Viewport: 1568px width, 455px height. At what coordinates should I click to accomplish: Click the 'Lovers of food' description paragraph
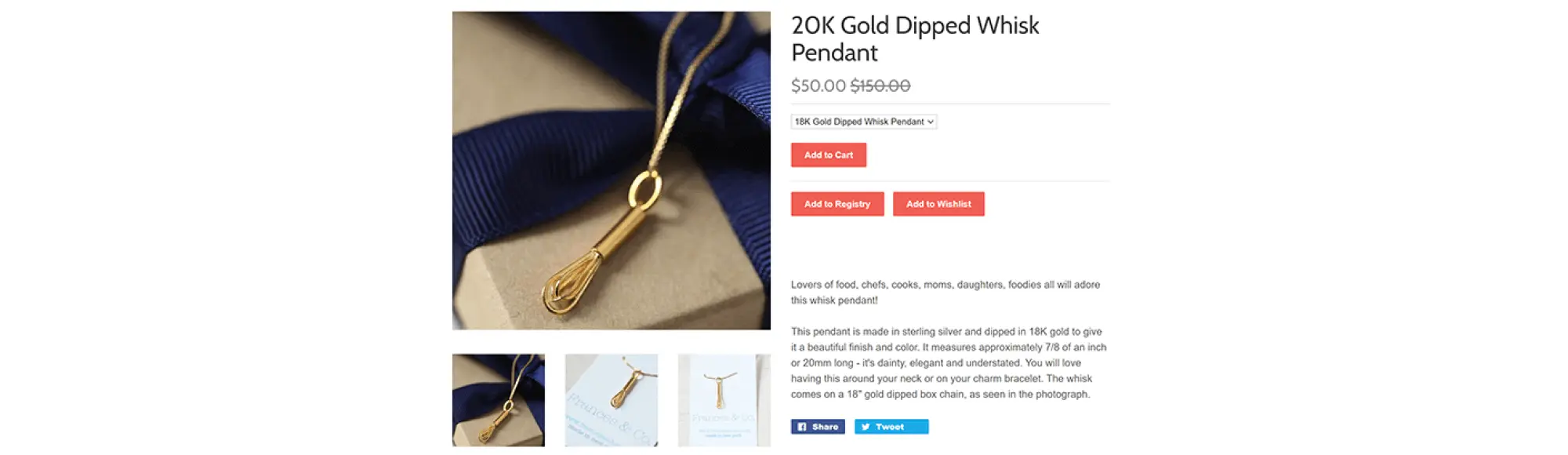(946, 293)
